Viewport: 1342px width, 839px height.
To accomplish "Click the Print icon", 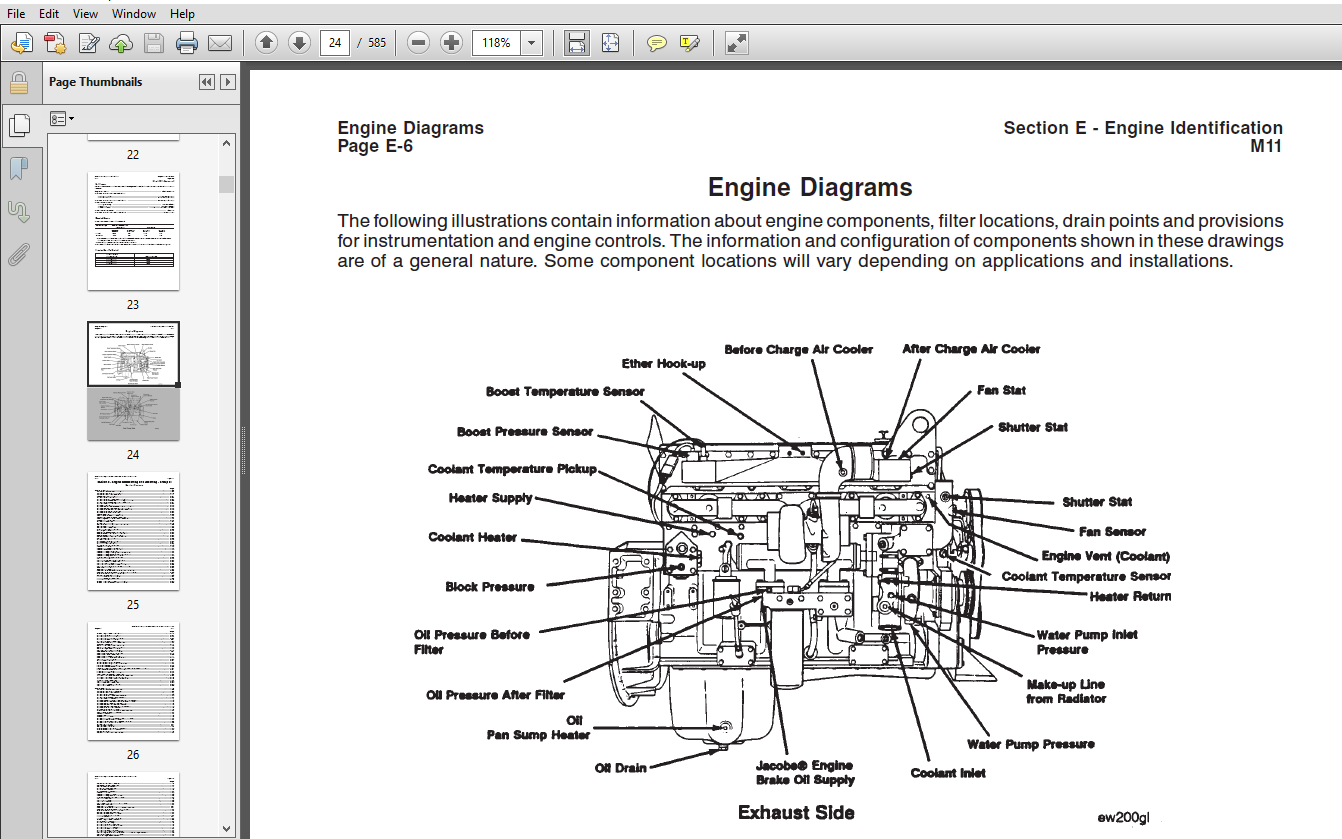I will coord(187,43).
